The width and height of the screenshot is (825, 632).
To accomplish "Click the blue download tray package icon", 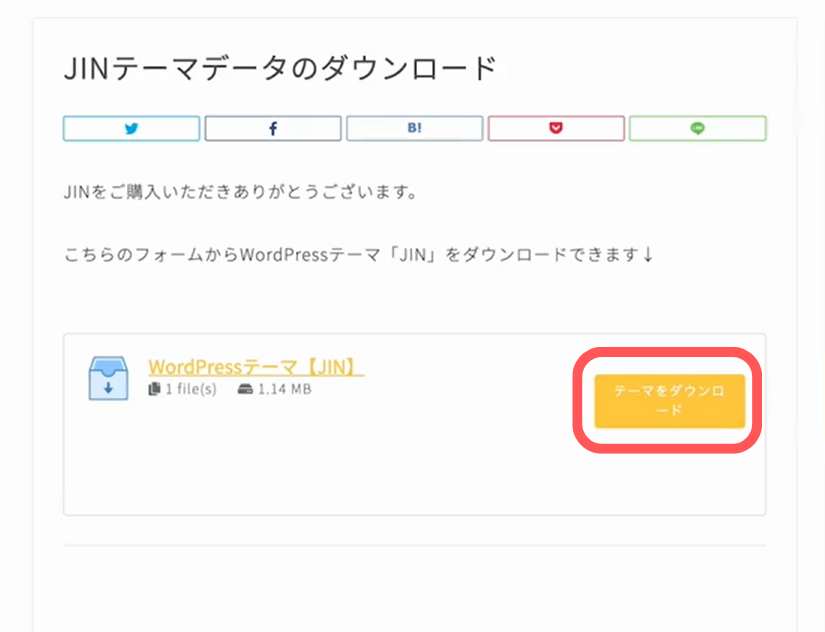I will point(108,378).
